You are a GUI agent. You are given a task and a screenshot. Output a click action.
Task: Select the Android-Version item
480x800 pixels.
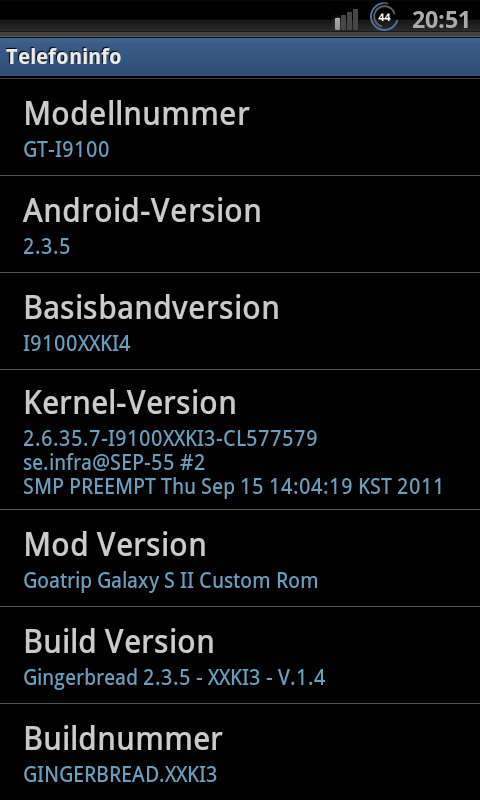click(240, 224)
